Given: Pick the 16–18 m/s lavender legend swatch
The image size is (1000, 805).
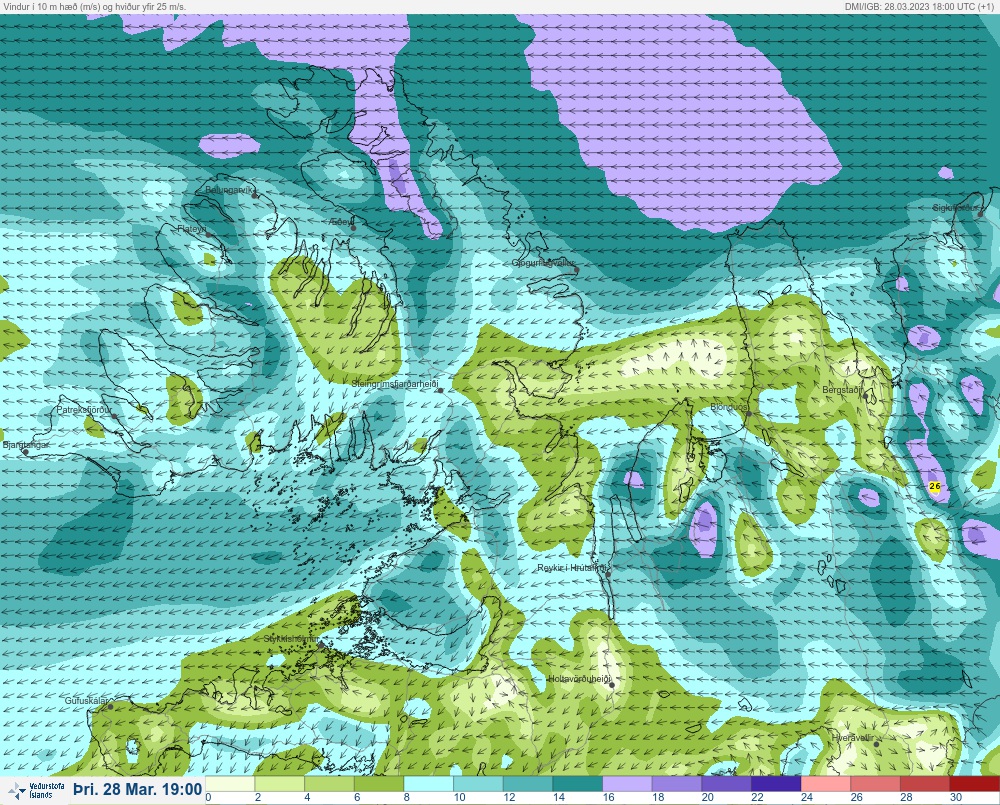Looking at the screenshot, I should click(x=628, y=784).
